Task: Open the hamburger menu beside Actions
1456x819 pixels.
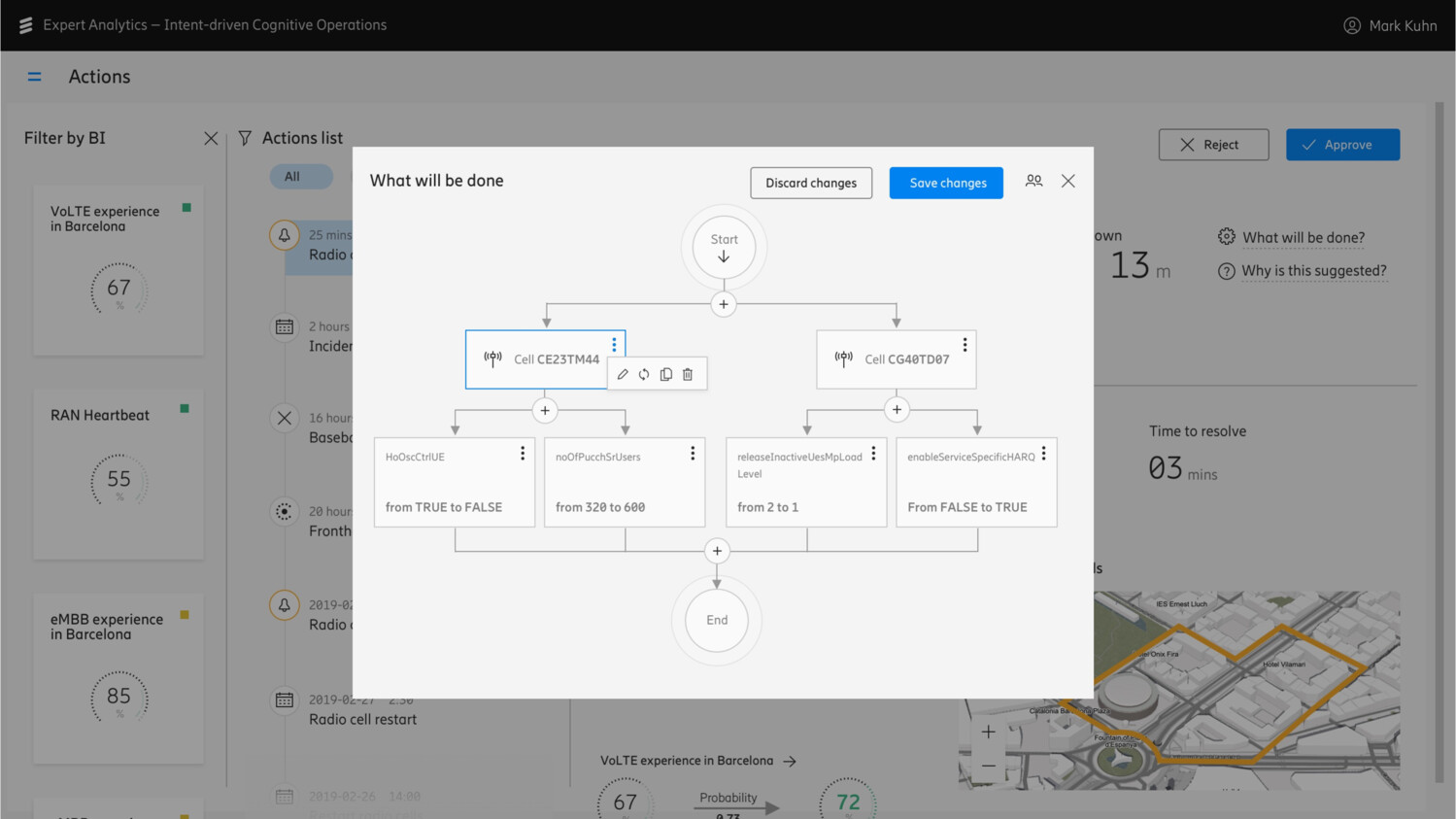Action: click(35, 76)
